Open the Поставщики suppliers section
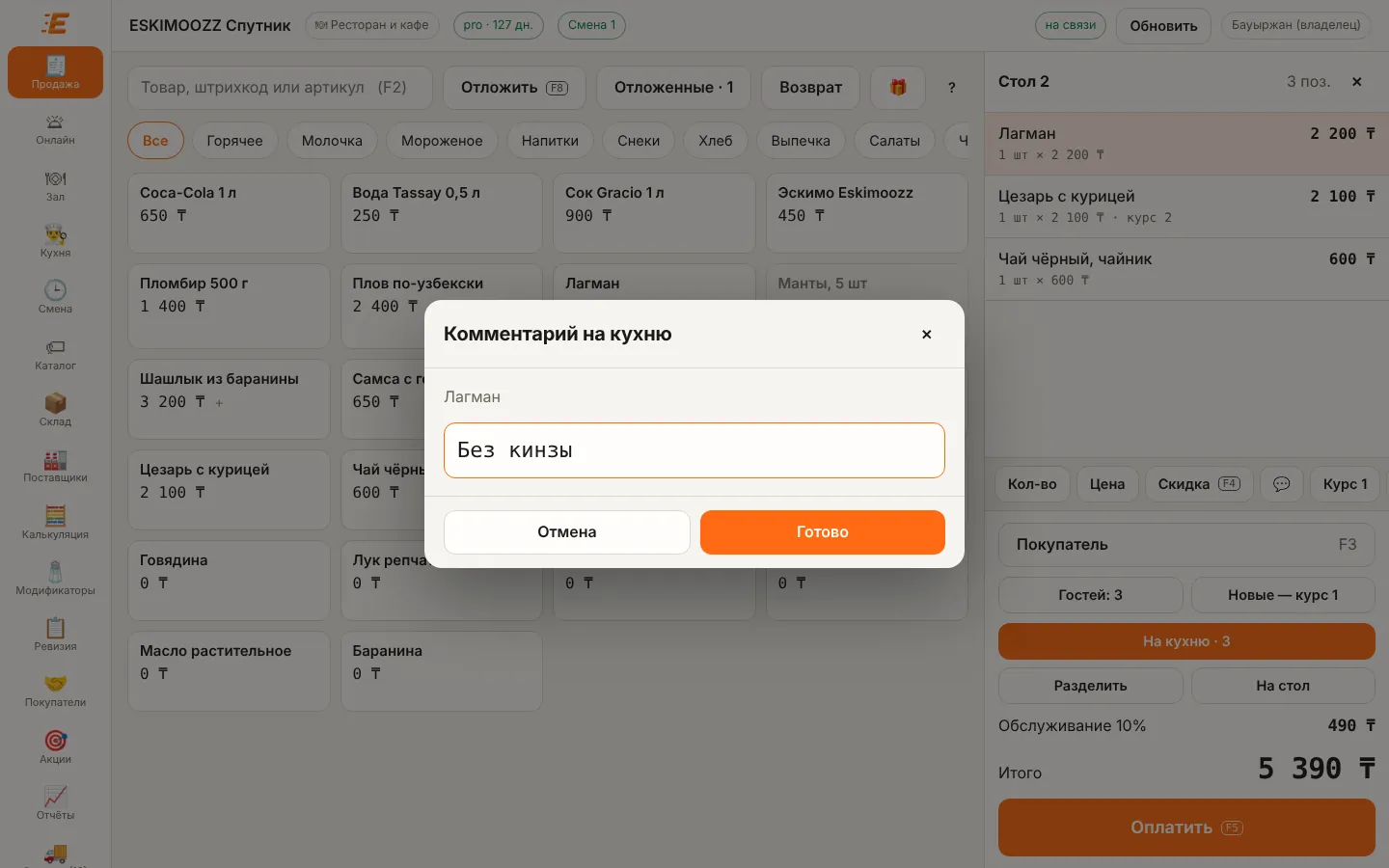Viewport: 1389px width, 868px height. (x=55, y=467)
